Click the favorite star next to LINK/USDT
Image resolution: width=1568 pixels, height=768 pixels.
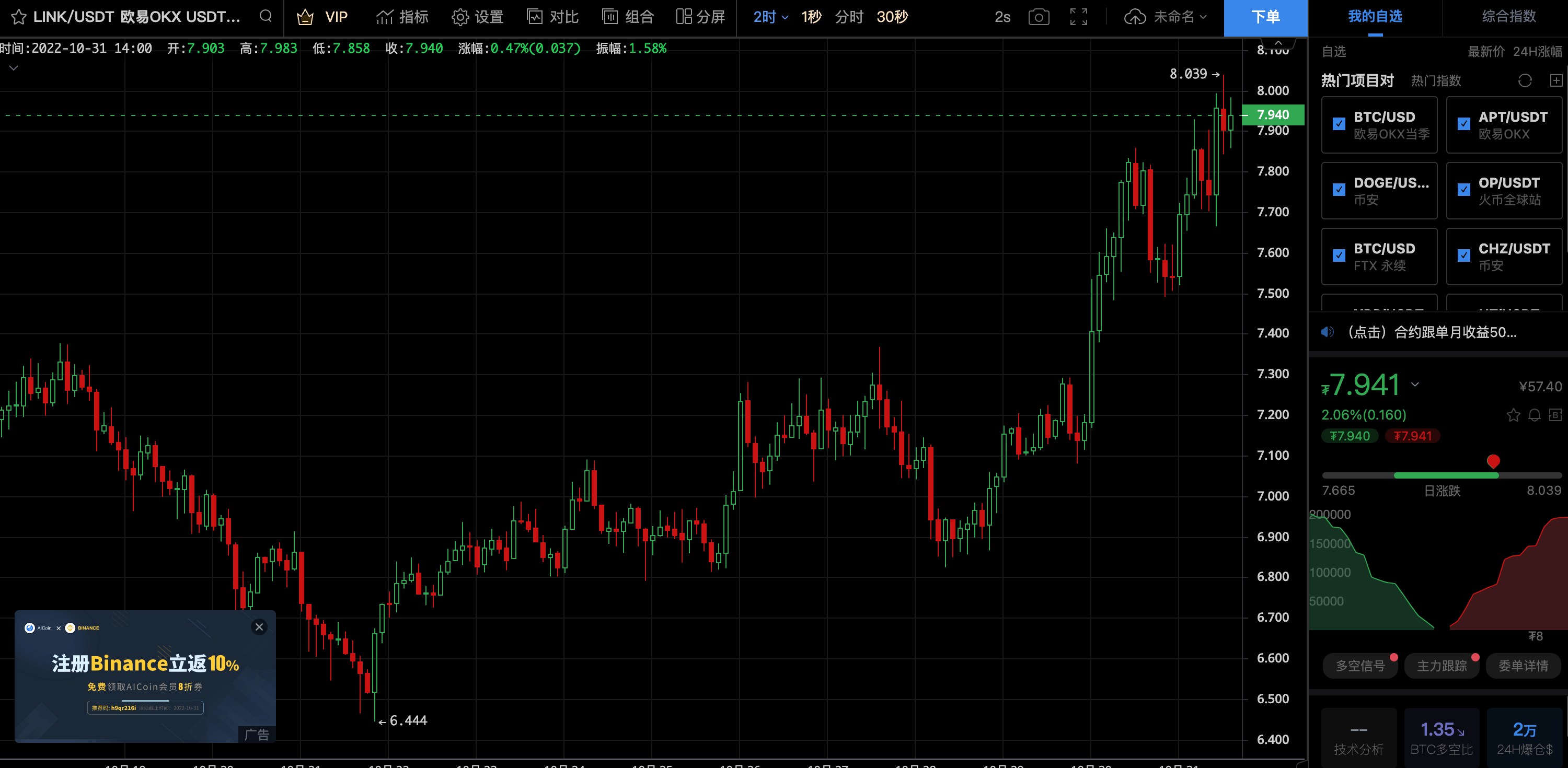(x=19, y=17)
